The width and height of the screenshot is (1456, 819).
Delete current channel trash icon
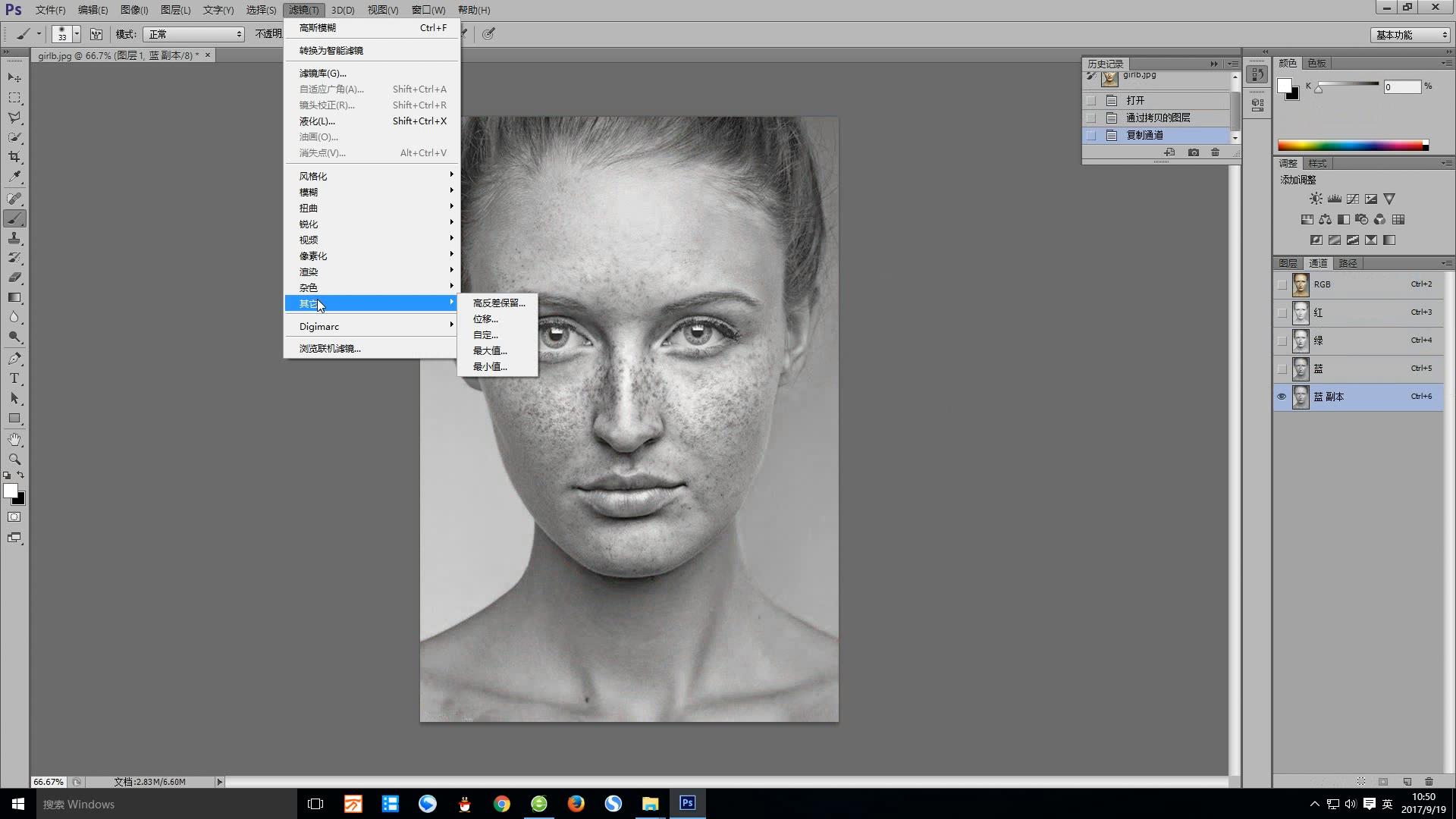(1429, 781)
